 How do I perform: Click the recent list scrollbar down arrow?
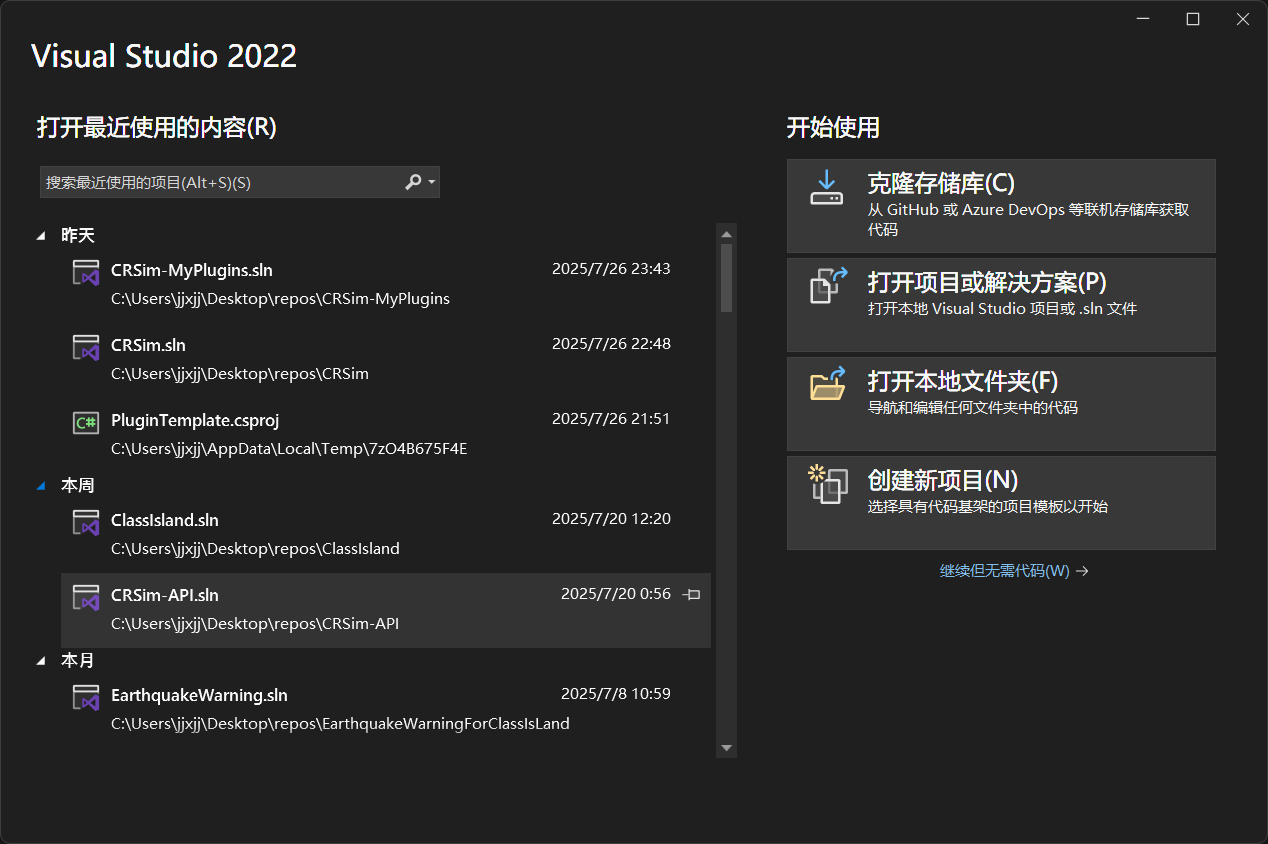[727, 748]
